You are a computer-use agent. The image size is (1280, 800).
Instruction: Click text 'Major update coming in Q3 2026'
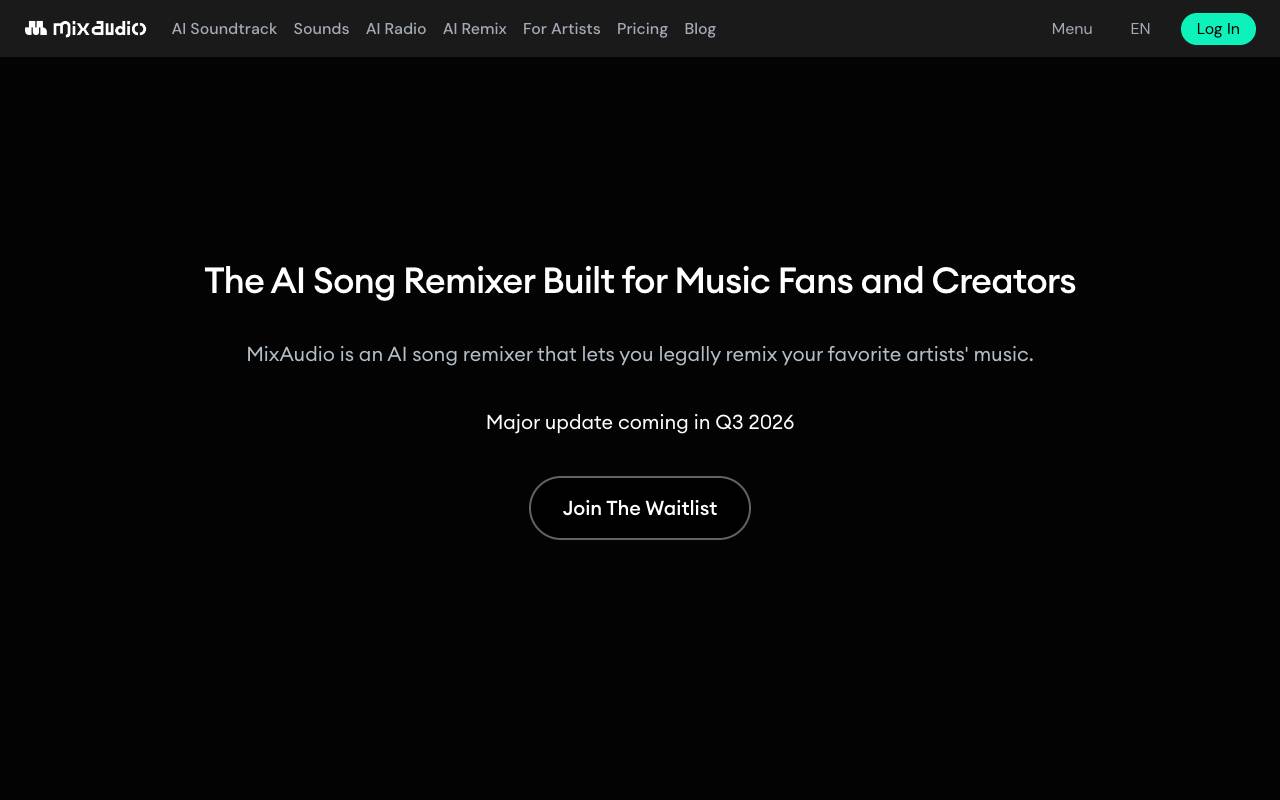point(640,422)
